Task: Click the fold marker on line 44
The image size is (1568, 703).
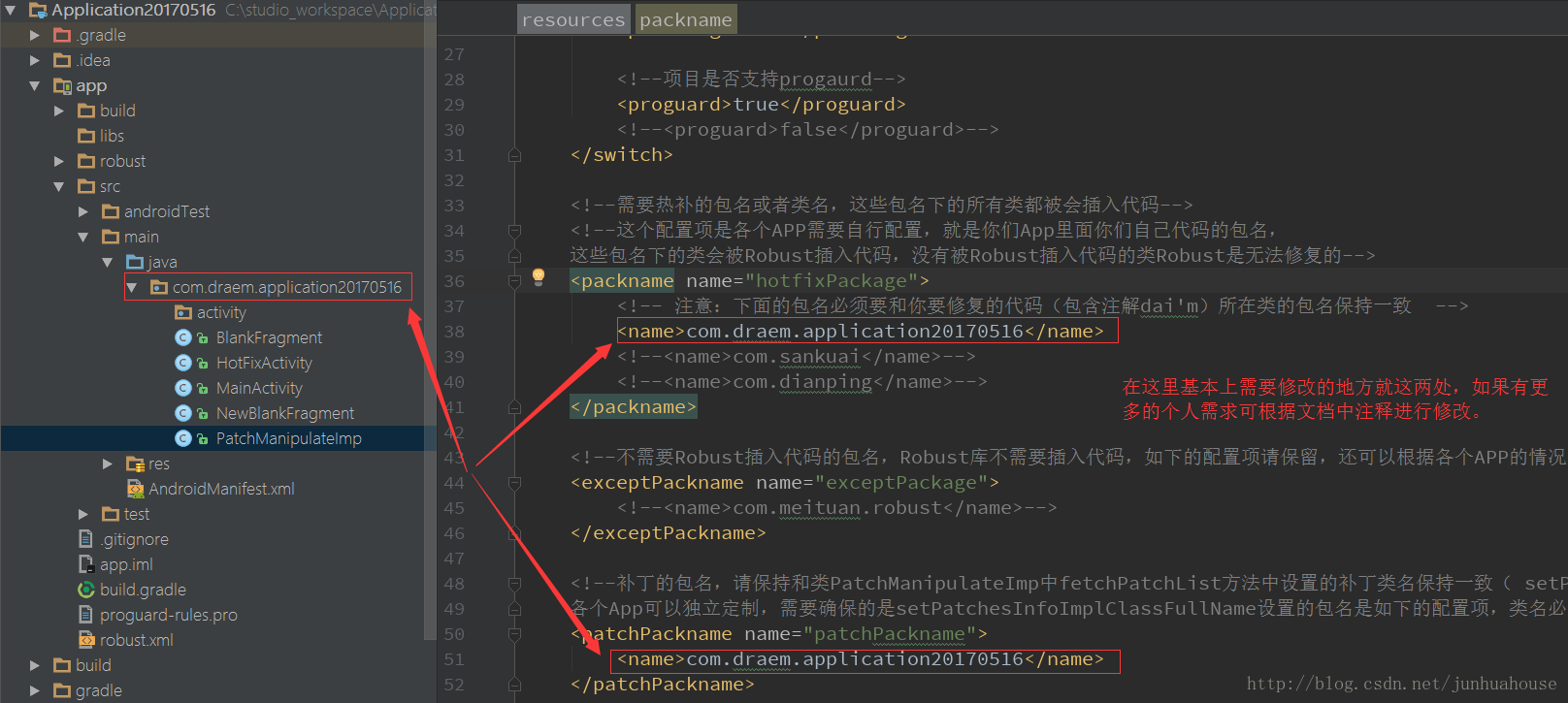Action: [x=514, y=482]
